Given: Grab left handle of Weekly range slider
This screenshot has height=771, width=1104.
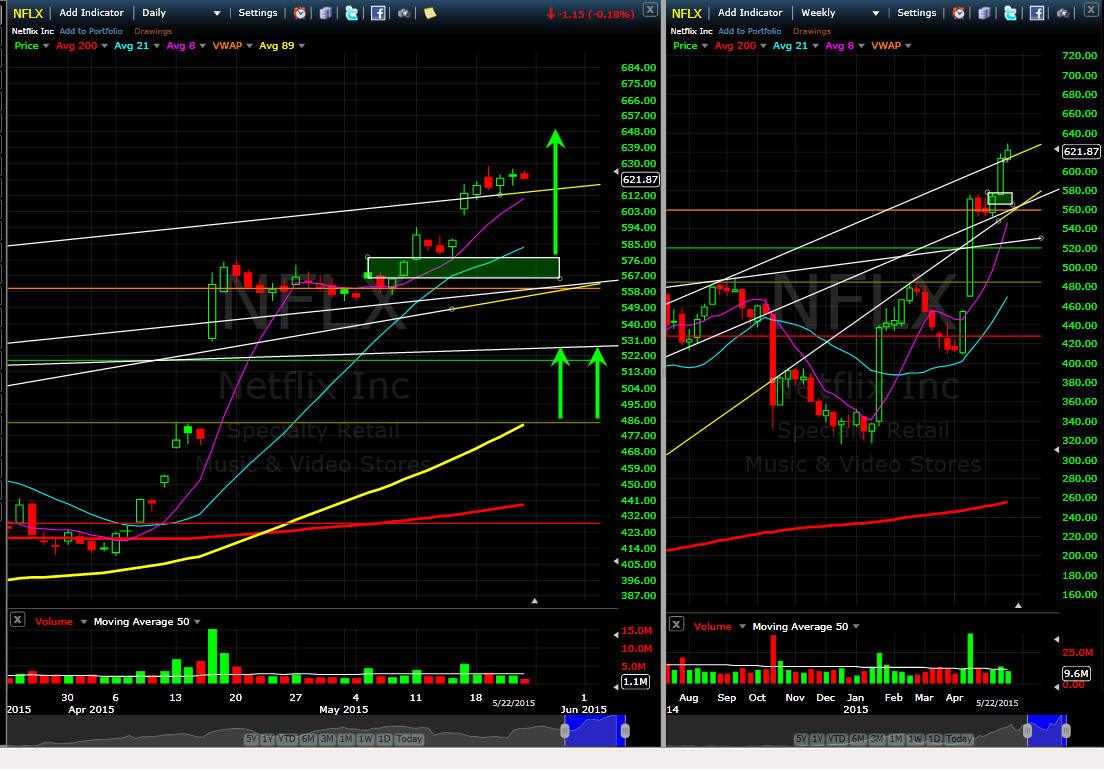Looking at the screenshot, I should 1028,731.
